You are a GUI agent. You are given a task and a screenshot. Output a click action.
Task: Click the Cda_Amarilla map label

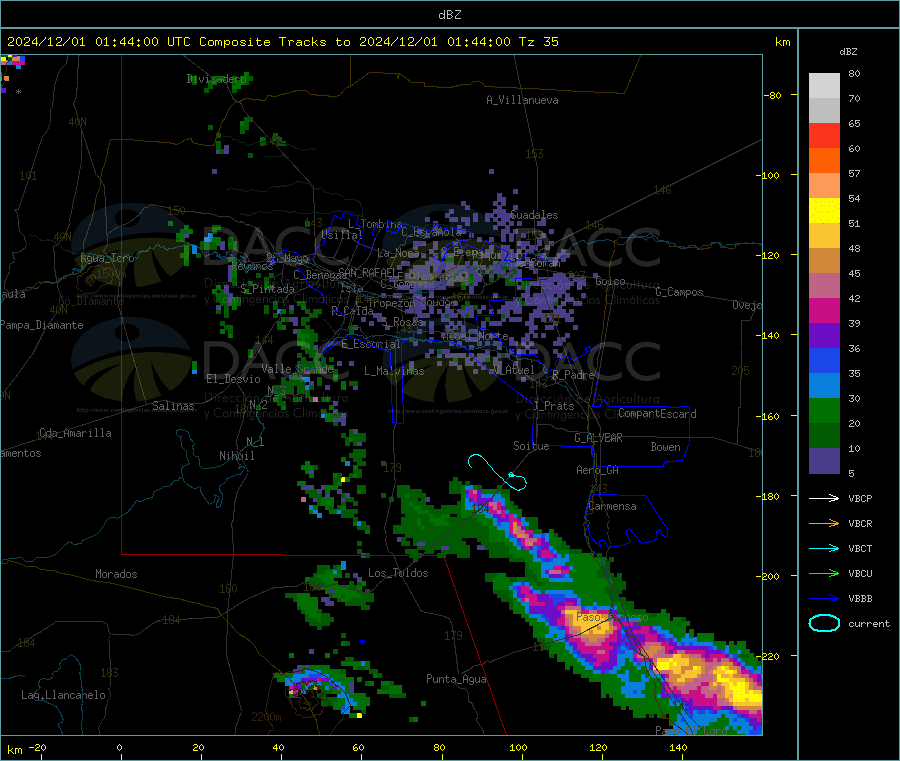point(75,433)
